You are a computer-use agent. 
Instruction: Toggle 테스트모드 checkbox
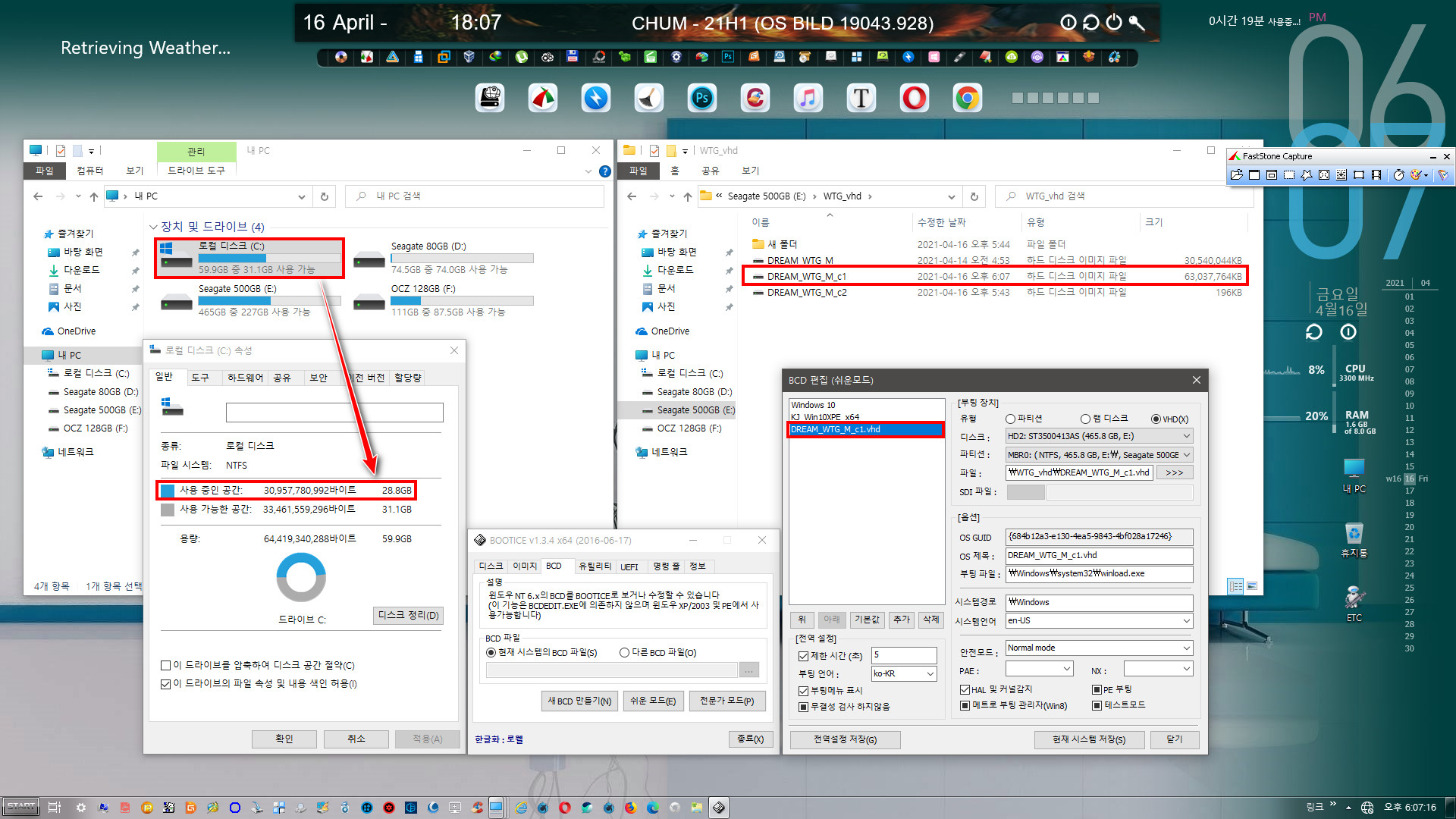[x=1097, y=705]
